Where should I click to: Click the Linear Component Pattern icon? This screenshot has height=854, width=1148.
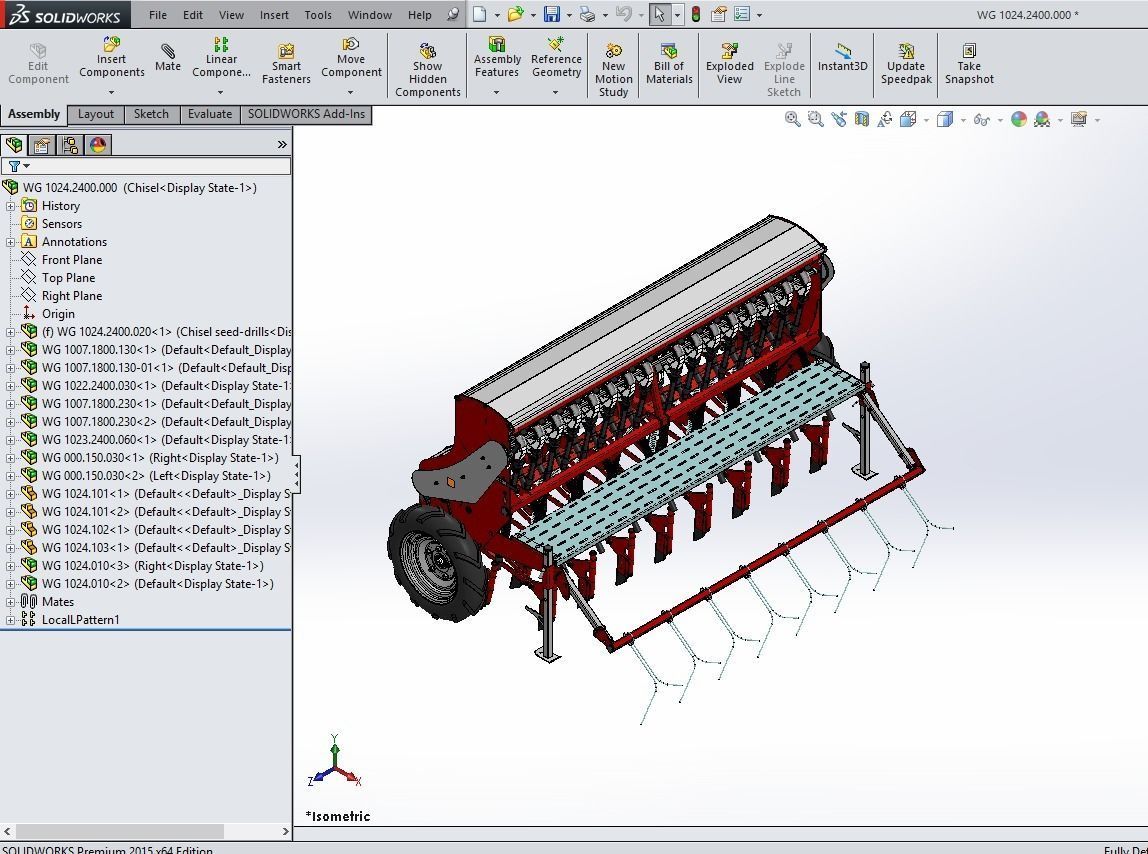coord(220,44)
